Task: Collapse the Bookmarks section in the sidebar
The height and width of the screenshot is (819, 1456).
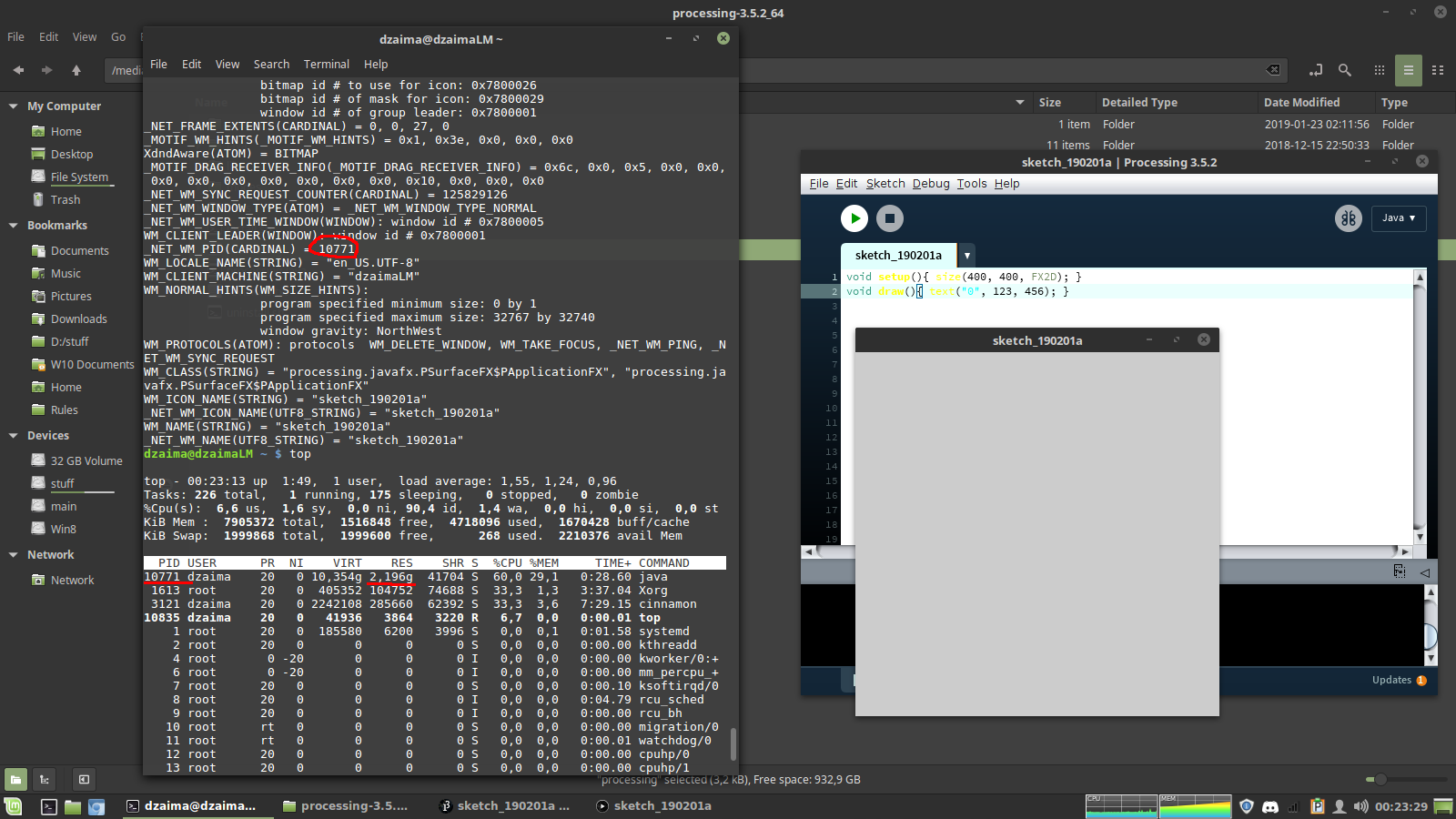Action: click(x=13, y=225)
